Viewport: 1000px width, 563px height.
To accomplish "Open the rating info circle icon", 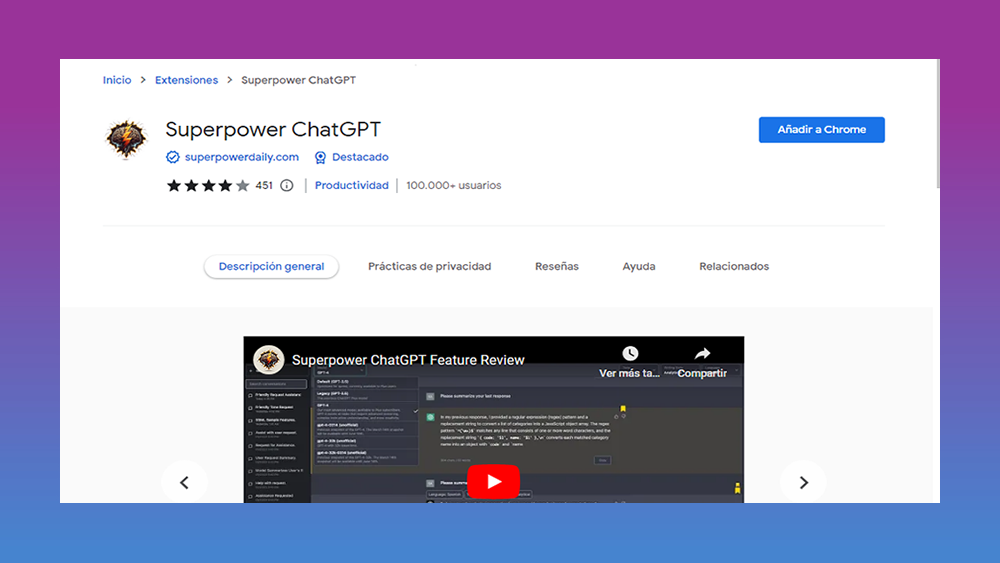I will 287,186.
